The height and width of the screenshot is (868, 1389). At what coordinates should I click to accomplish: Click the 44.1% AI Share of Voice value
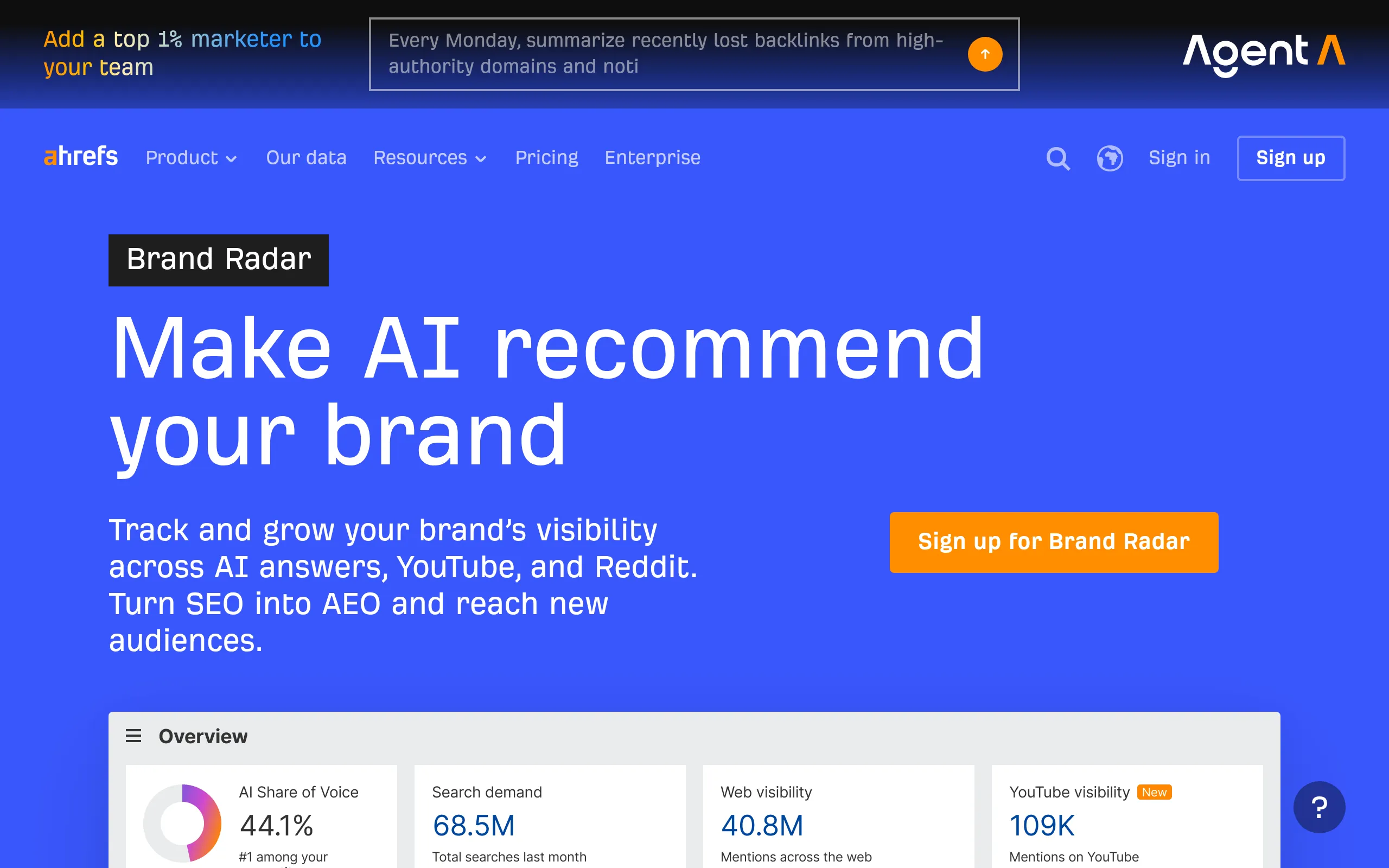[276, 826]
